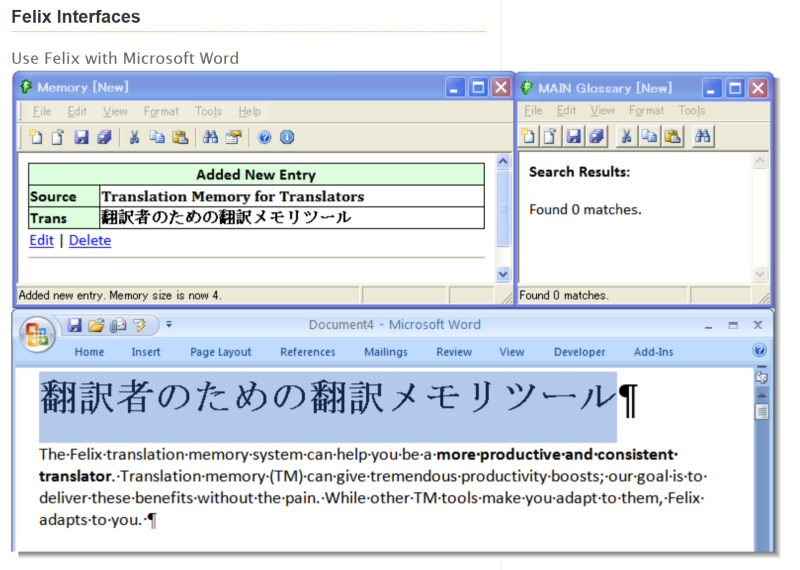
Task: Click Save icon in Memory window toolbar
Action: click(x=81, y=137)
